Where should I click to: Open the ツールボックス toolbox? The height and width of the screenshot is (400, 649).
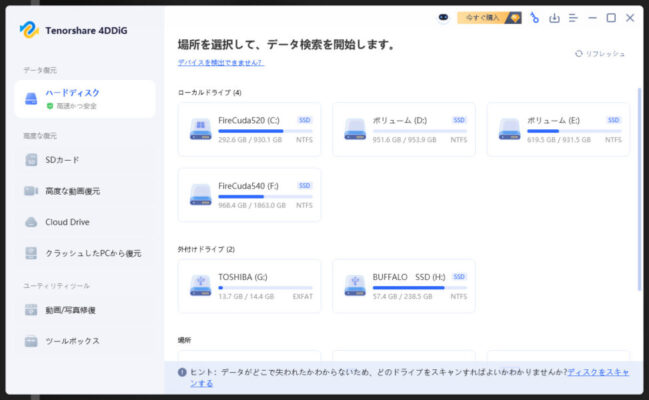click(72, 341)
